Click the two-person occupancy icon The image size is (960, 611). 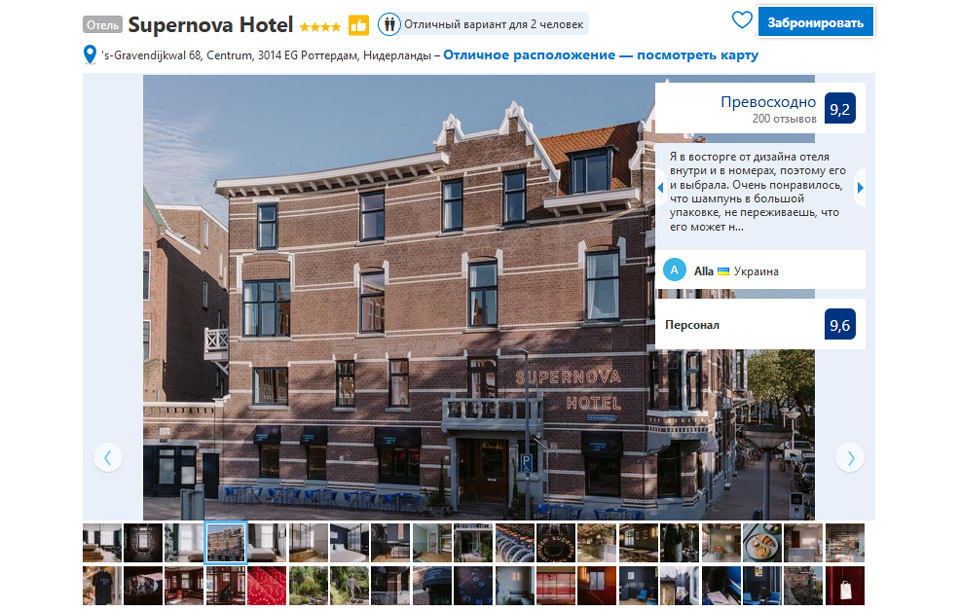point(389,24)
